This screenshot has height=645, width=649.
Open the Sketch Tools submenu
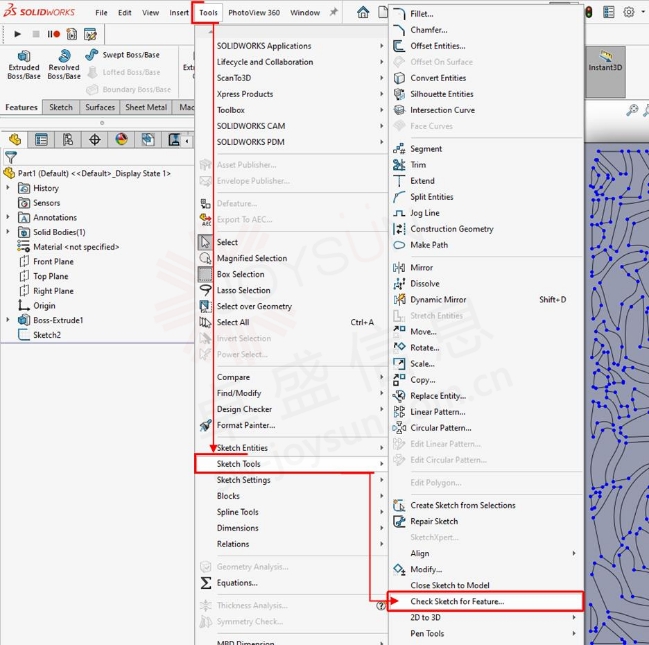291,464
